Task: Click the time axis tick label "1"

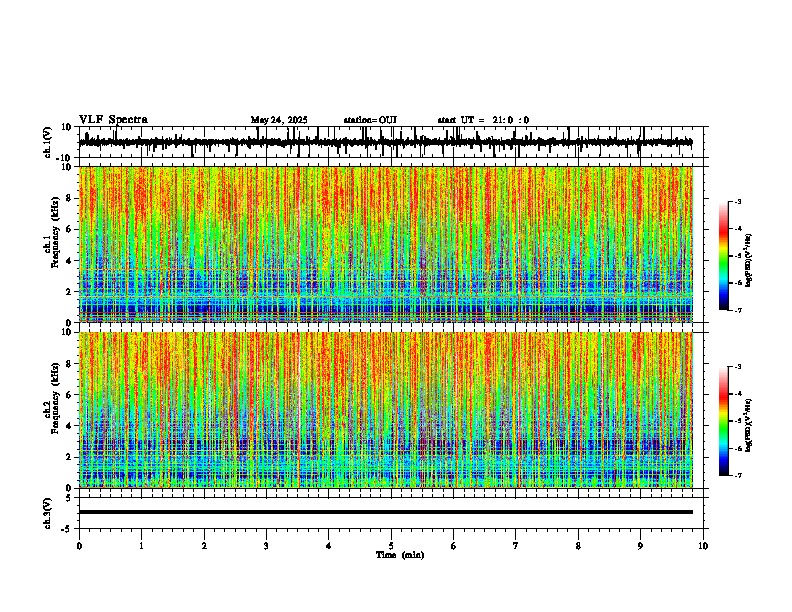Action: tap(141, 546)
